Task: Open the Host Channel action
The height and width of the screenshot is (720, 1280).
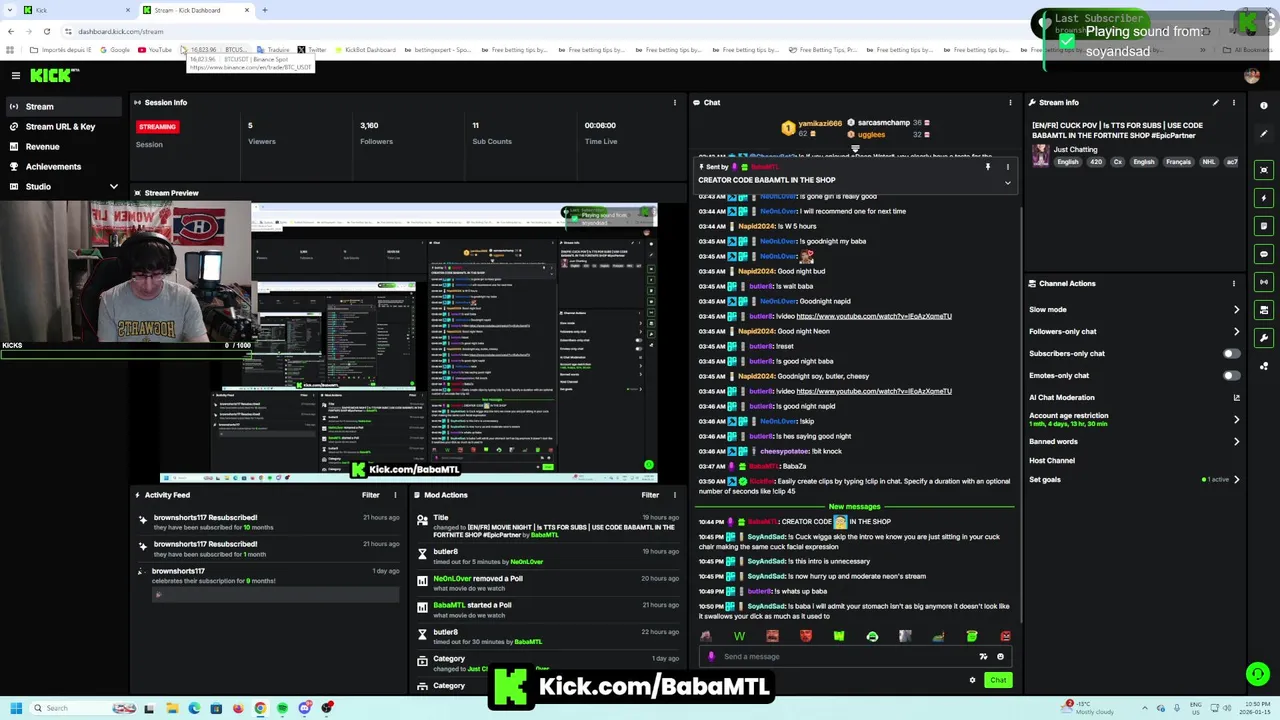Action: [1052, 460]
